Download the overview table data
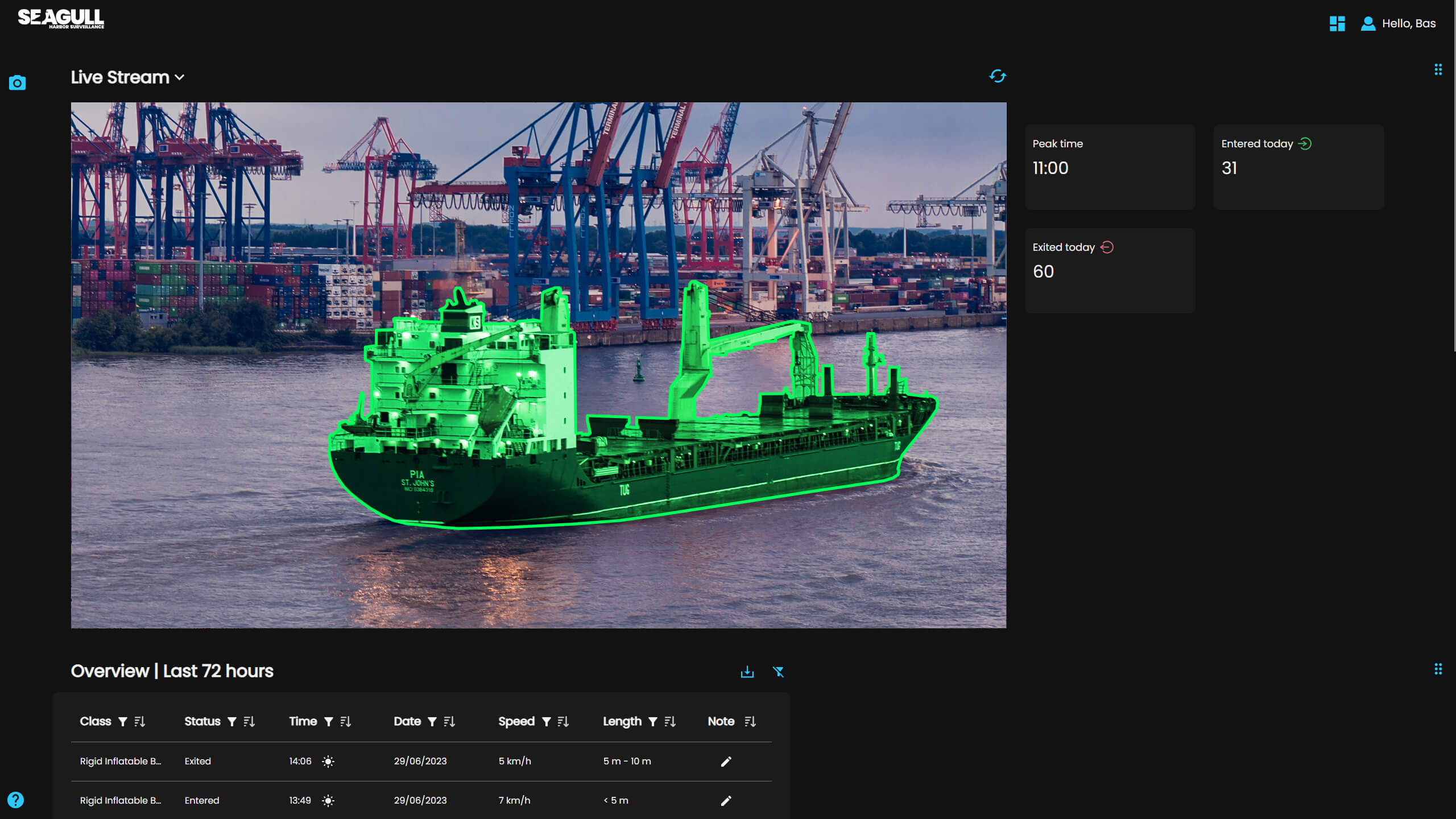Image resolution: width=1456 pixels, height=819 pixels. [747, 672]
